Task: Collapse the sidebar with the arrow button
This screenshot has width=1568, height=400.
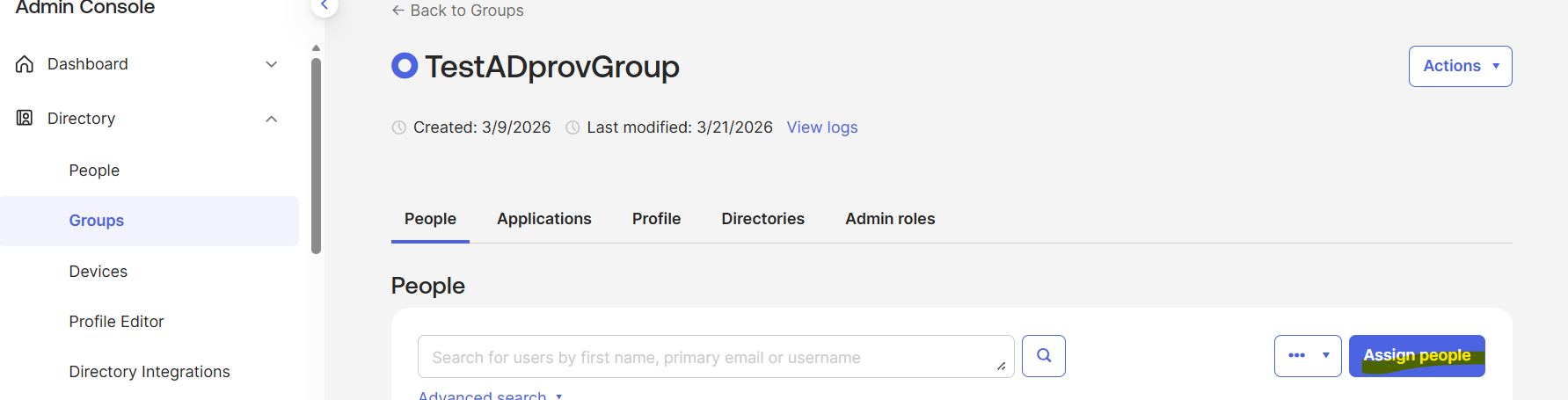Action: pyautogui.click(x=325, y=6)
